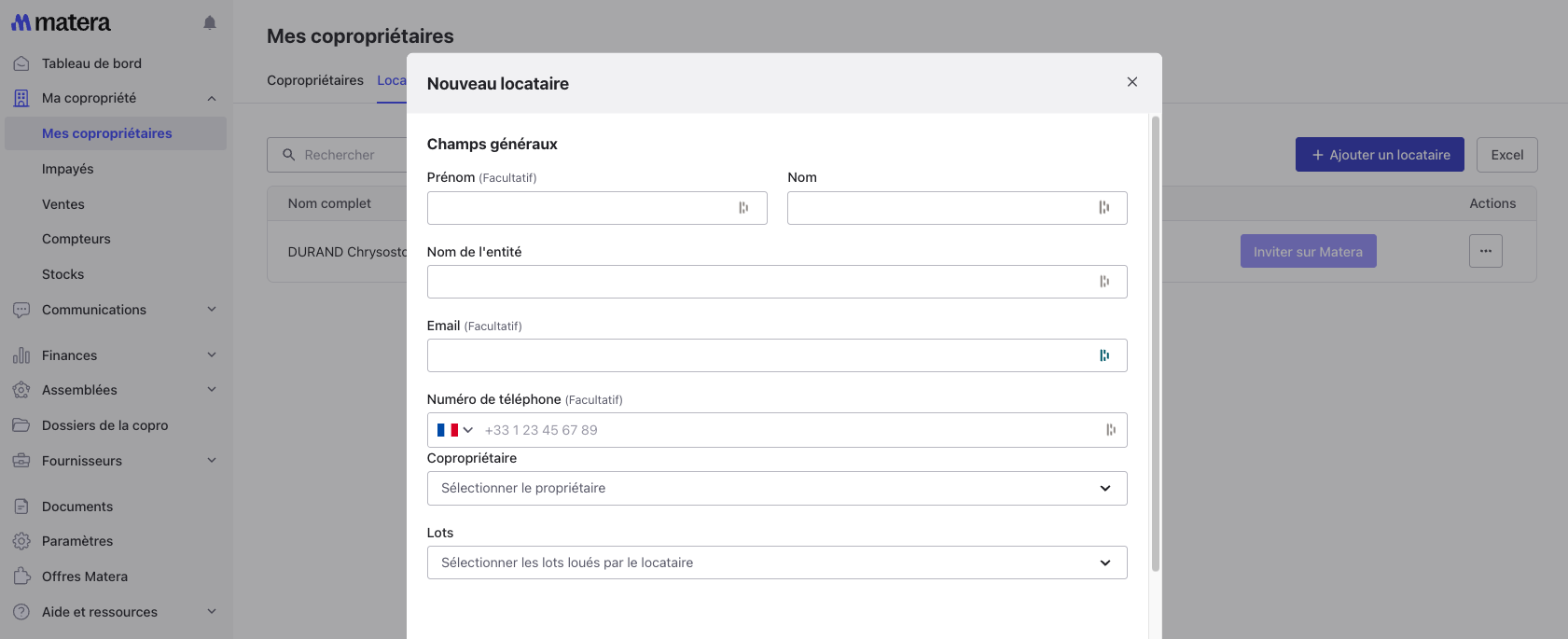Image resolution: width=1568 pixels, height=639 pixels.
Task: Click the Excel export button
Action: [x=1506, y=155]
